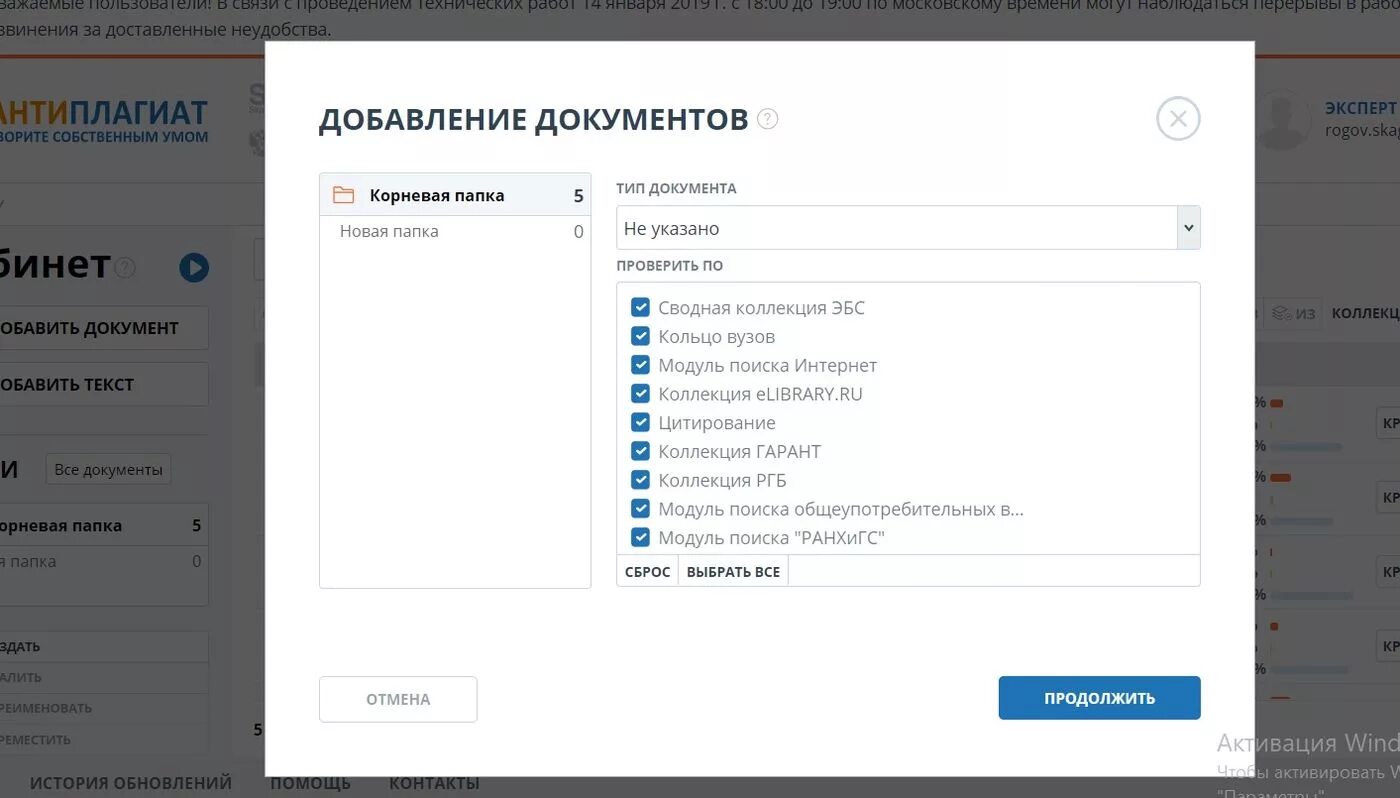Click ДОБАВИТЬ ДОКУМЕНТ in the sidebar
The height and width of the screenshot is (798, 1400).
tap(90, 327)
